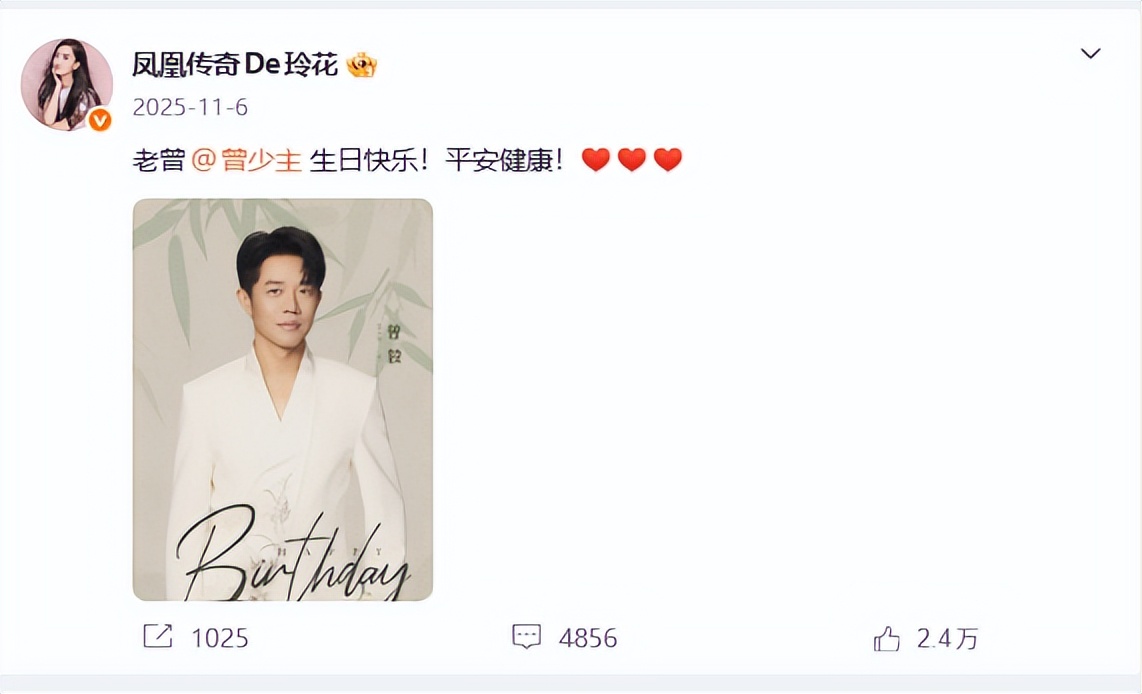The width and height of the screenshot is (1142, 694).
Task: Open the poster's circular avatar photo
Action: 66,84
